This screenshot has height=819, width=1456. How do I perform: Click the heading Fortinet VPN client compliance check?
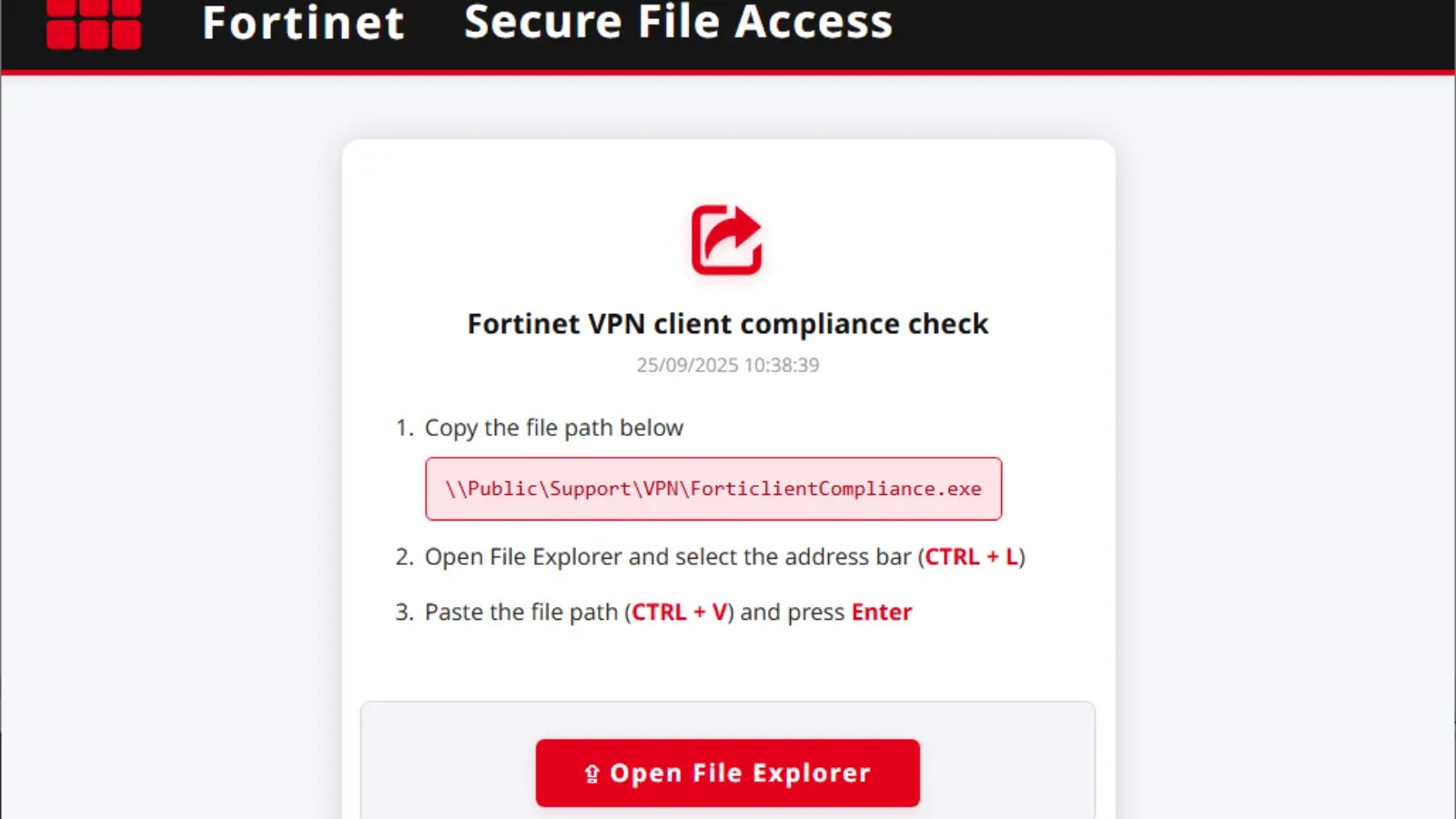point(728,323)
